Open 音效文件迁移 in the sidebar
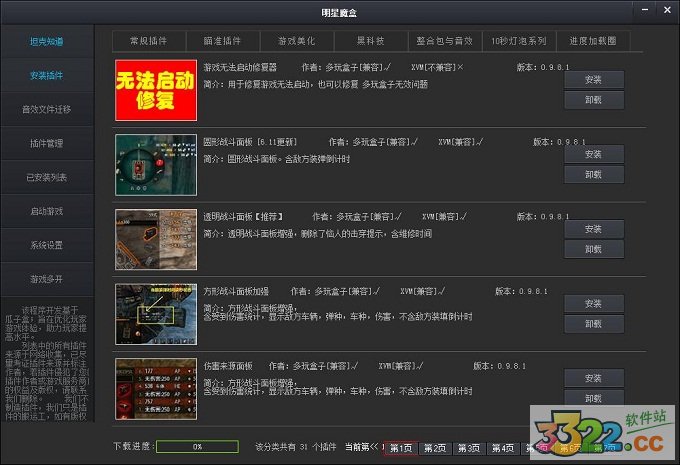This screenshot has width=680, height=465. (47, 109)
